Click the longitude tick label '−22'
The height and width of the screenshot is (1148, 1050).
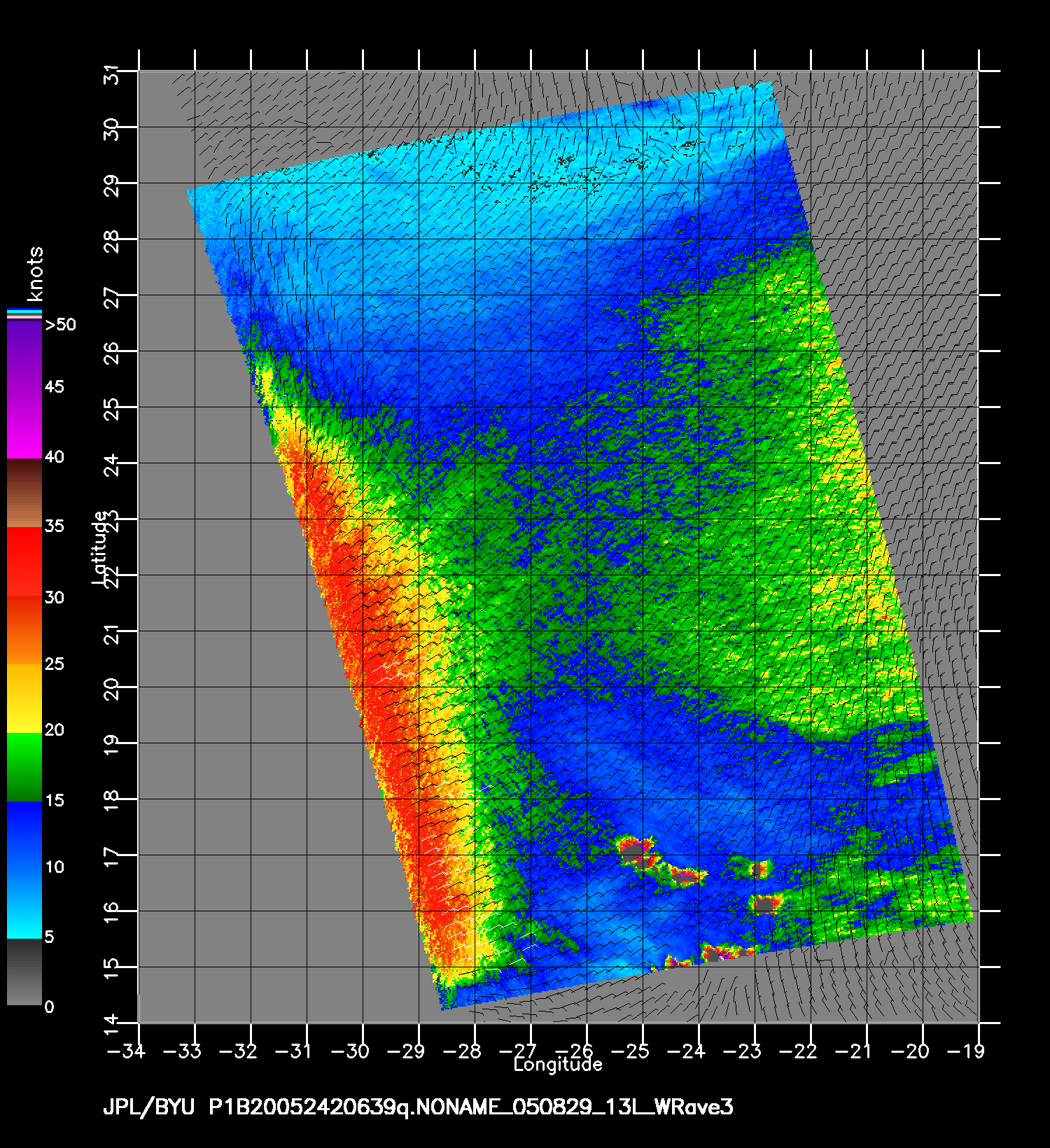click(x=798, y=1051)
